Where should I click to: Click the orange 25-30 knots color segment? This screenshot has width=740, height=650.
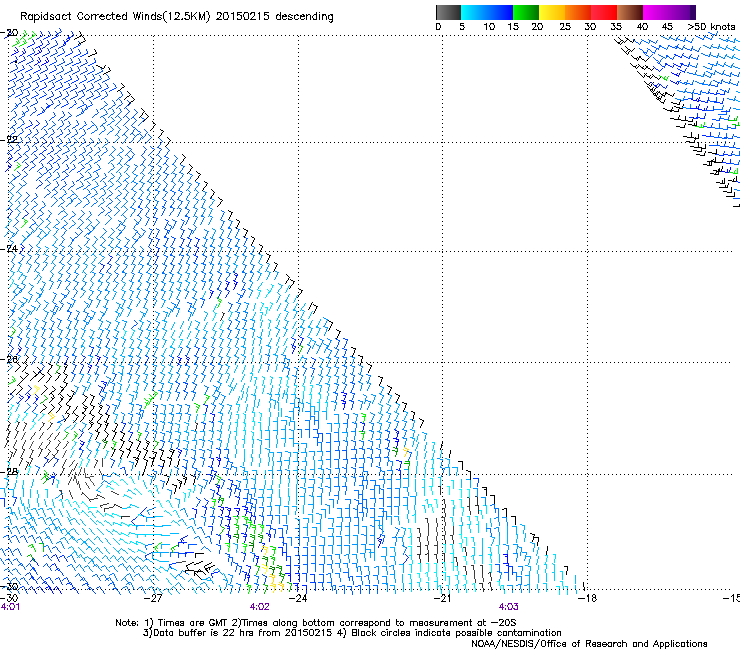click(578, 12)
